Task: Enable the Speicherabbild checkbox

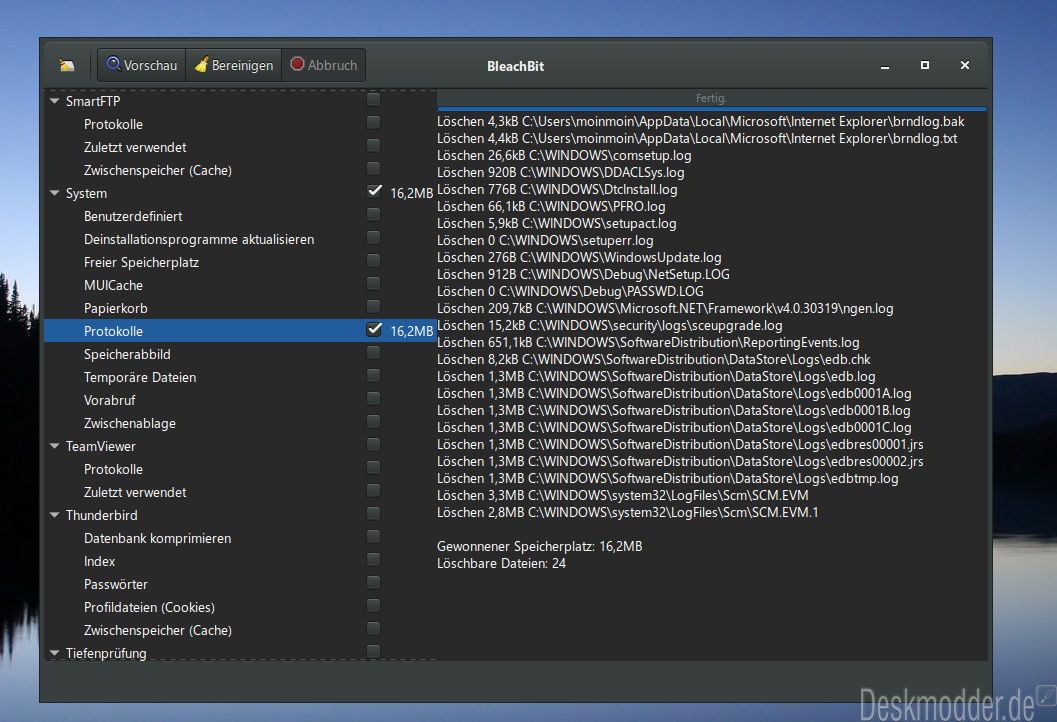Action: click(x=373, y=353)
